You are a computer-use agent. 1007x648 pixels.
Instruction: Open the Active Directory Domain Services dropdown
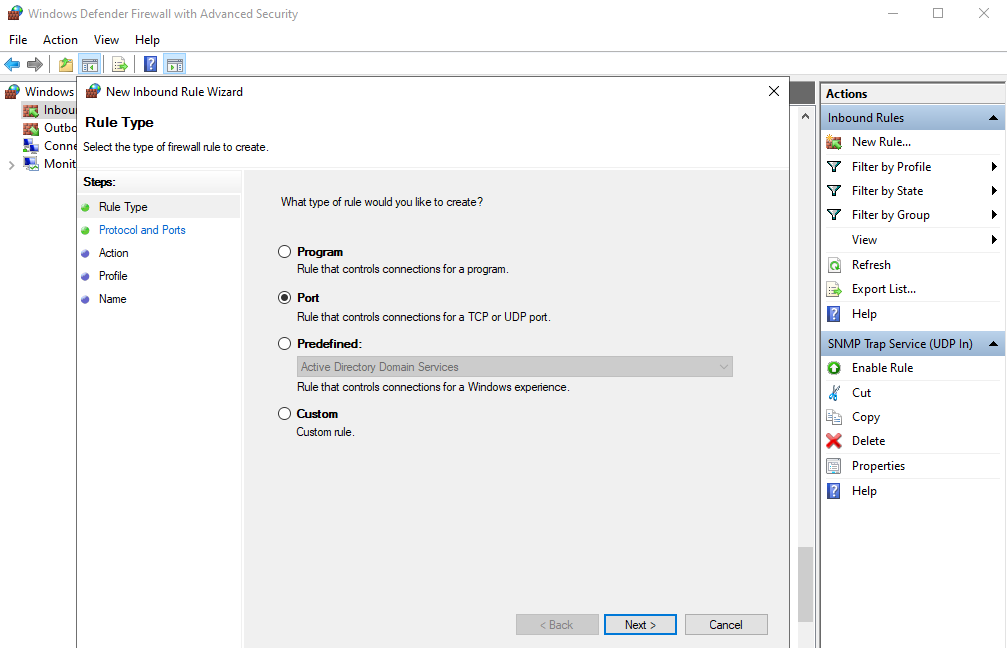[514, 367]
